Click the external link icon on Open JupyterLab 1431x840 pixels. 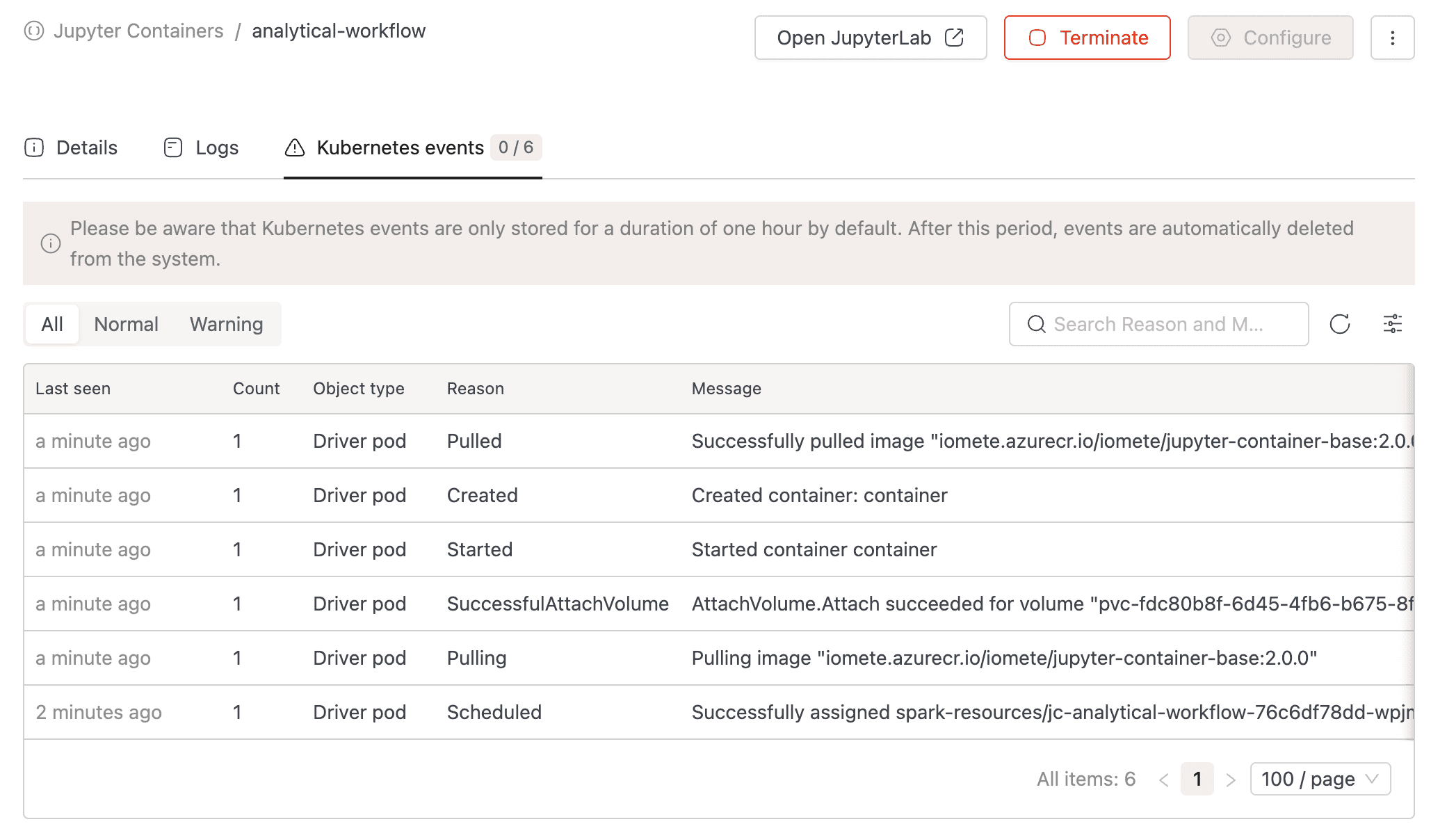954,38
